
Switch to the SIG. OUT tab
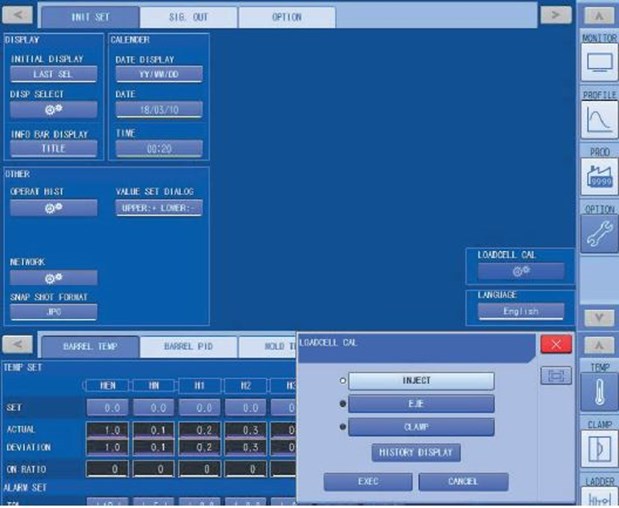(x=188, y=17)
